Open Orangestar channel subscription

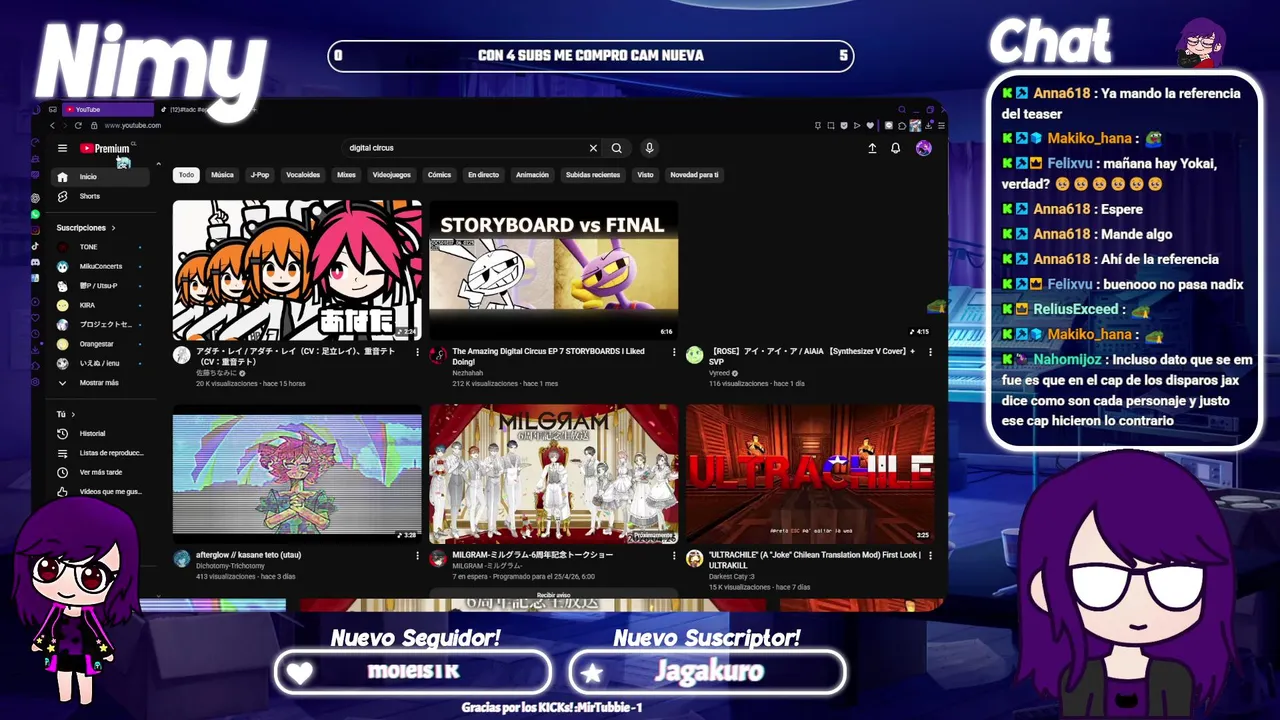pyautogui.click(x=100, y=344)
